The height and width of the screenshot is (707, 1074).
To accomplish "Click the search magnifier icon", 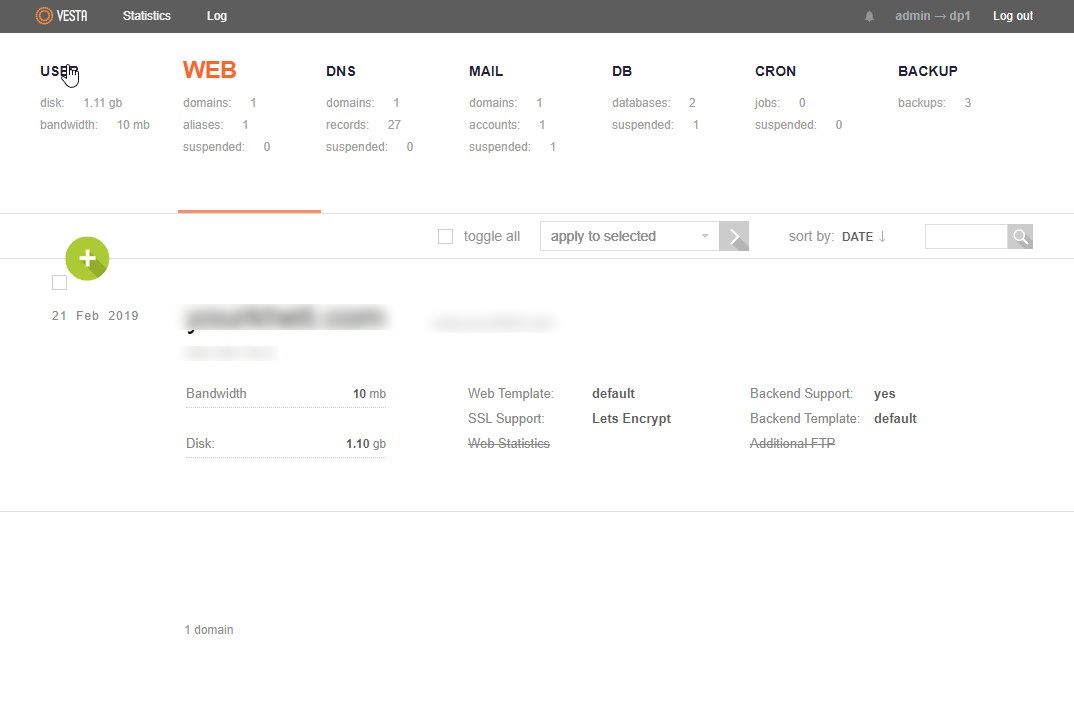I will (1019, 236).
